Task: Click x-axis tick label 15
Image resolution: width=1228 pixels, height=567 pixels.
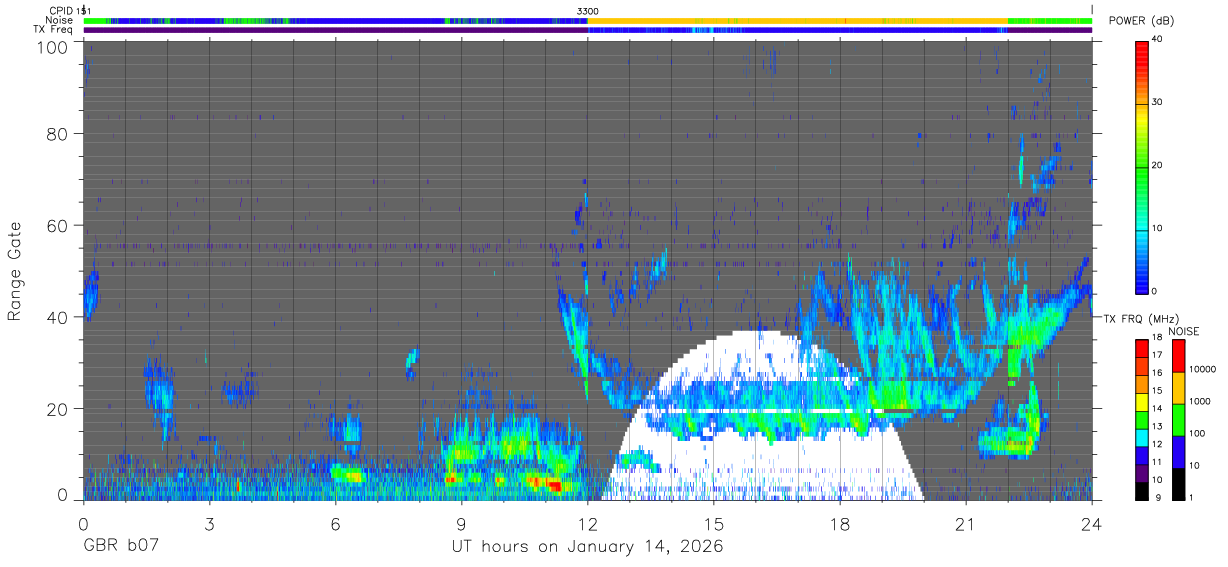Action: (x=713, y=523)
